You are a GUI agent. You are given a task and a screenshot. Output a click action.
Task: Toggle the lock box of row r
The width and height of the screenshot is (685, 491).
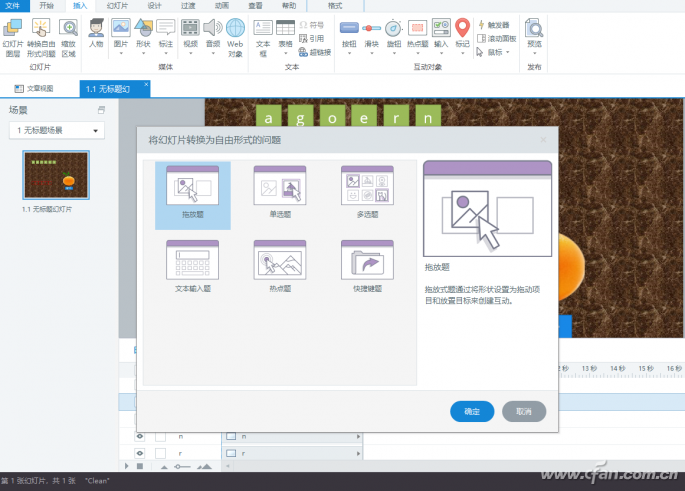160,453
